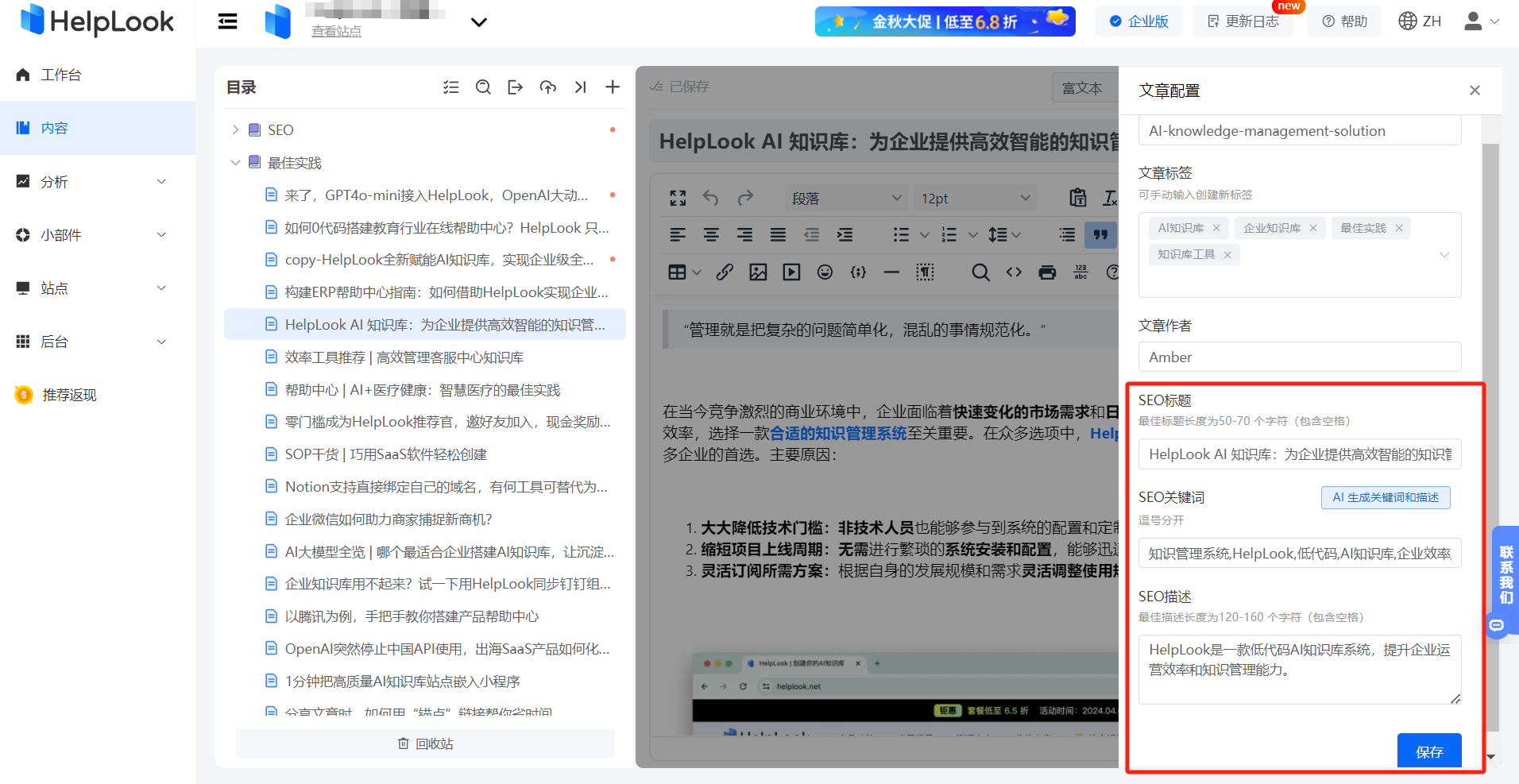Click the decrease indent icon
Screen dimensions: 1519x784
pyautogui.click(x=811, y=234)
